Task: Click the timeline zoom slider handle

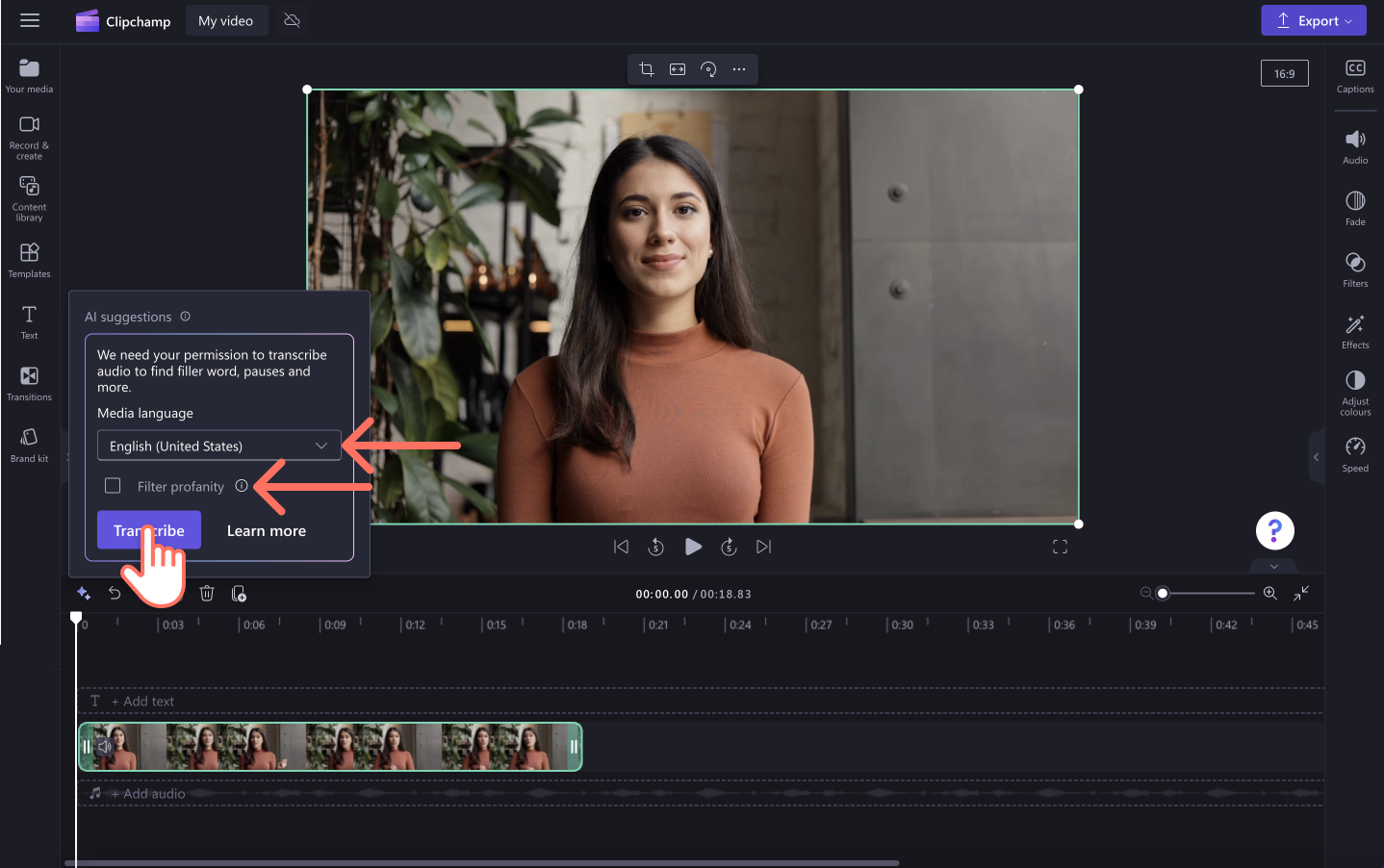Action: point(1163,593)
